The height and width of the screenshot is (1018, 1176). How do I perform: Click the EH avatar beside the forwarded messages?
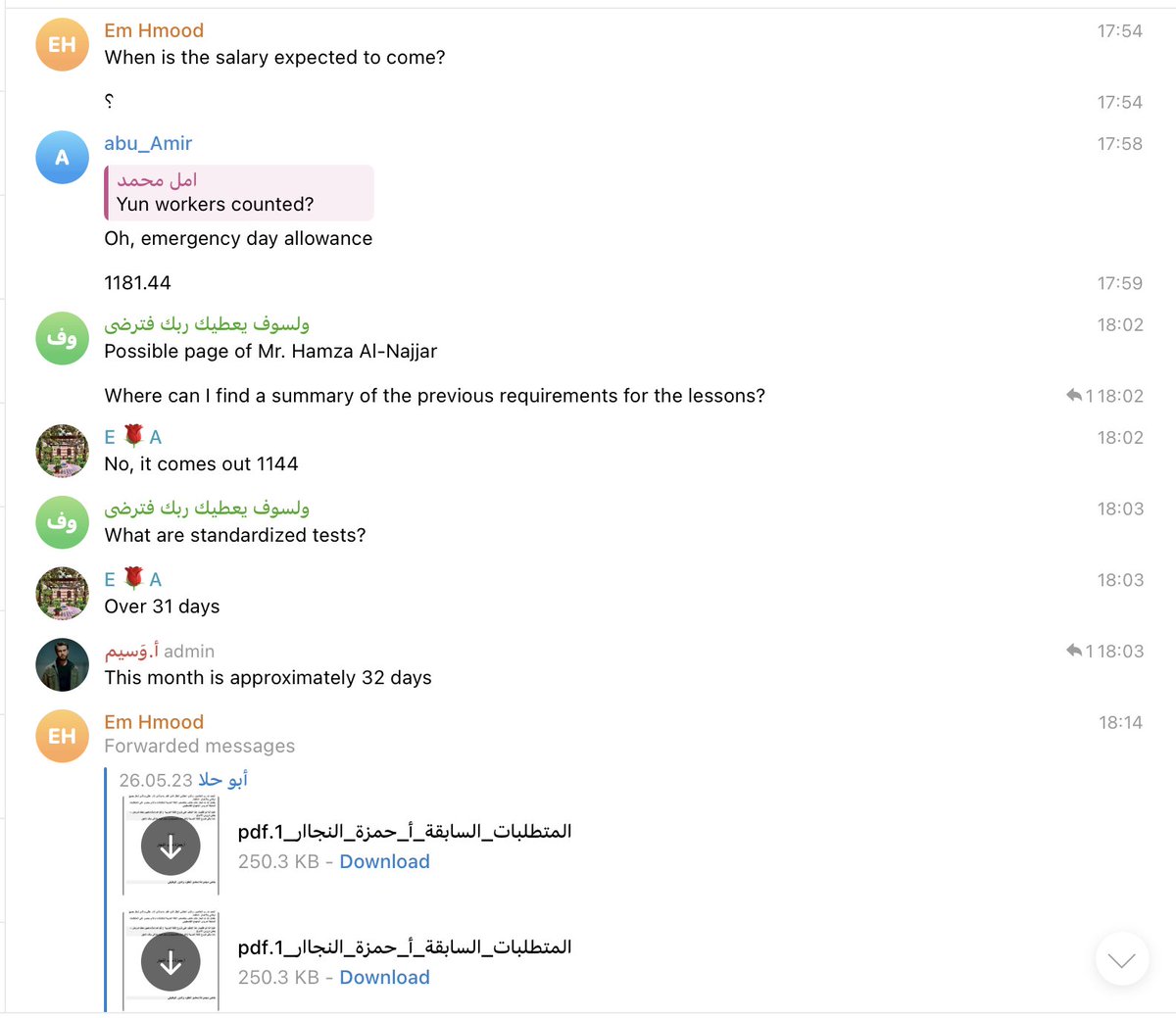pyautogui.click(x=62, y=736)
